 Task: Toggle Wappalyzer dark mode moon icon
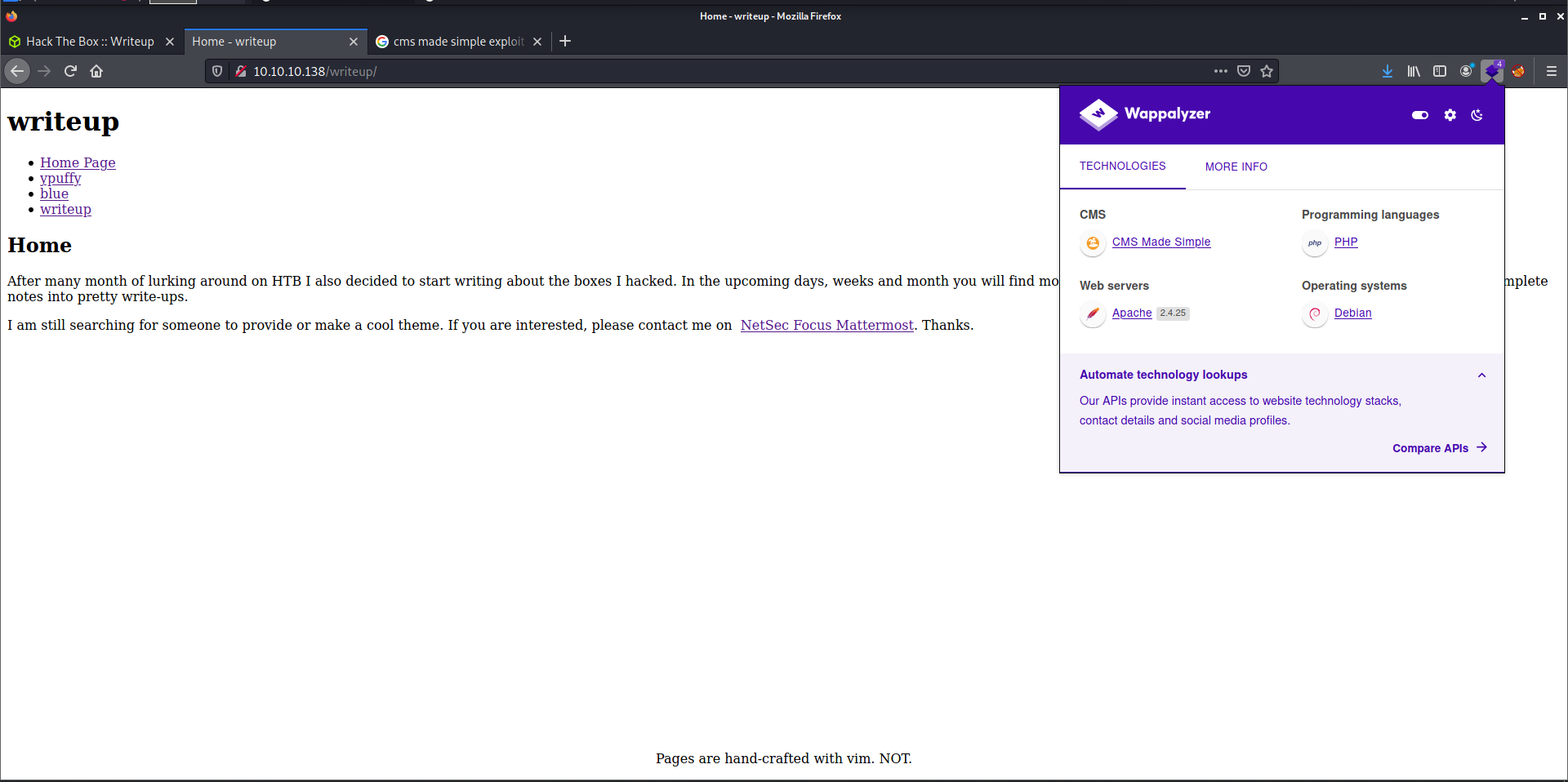point(1477,115)
